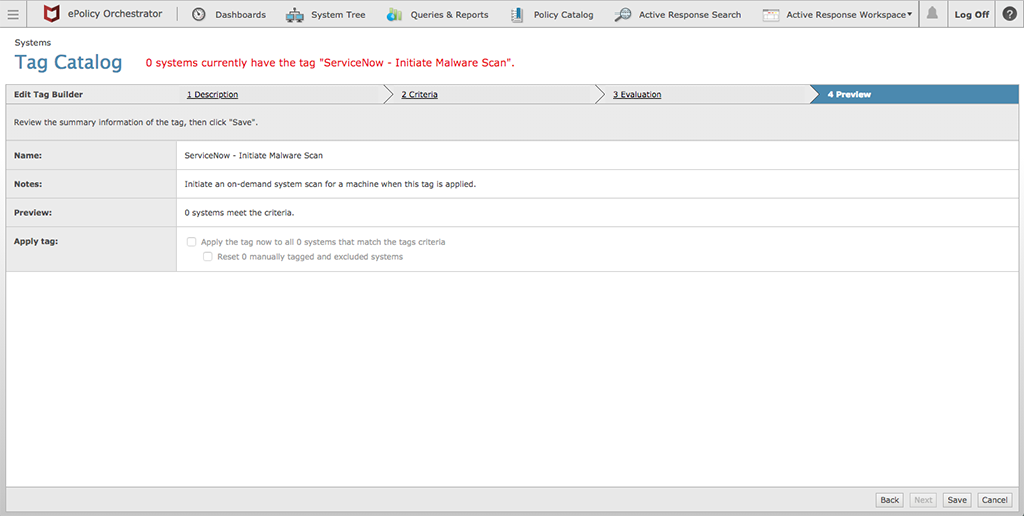This screenshot has height=516, width=1024.
Task: Click the Systems breadcrumb text
Action: (33, 42)
